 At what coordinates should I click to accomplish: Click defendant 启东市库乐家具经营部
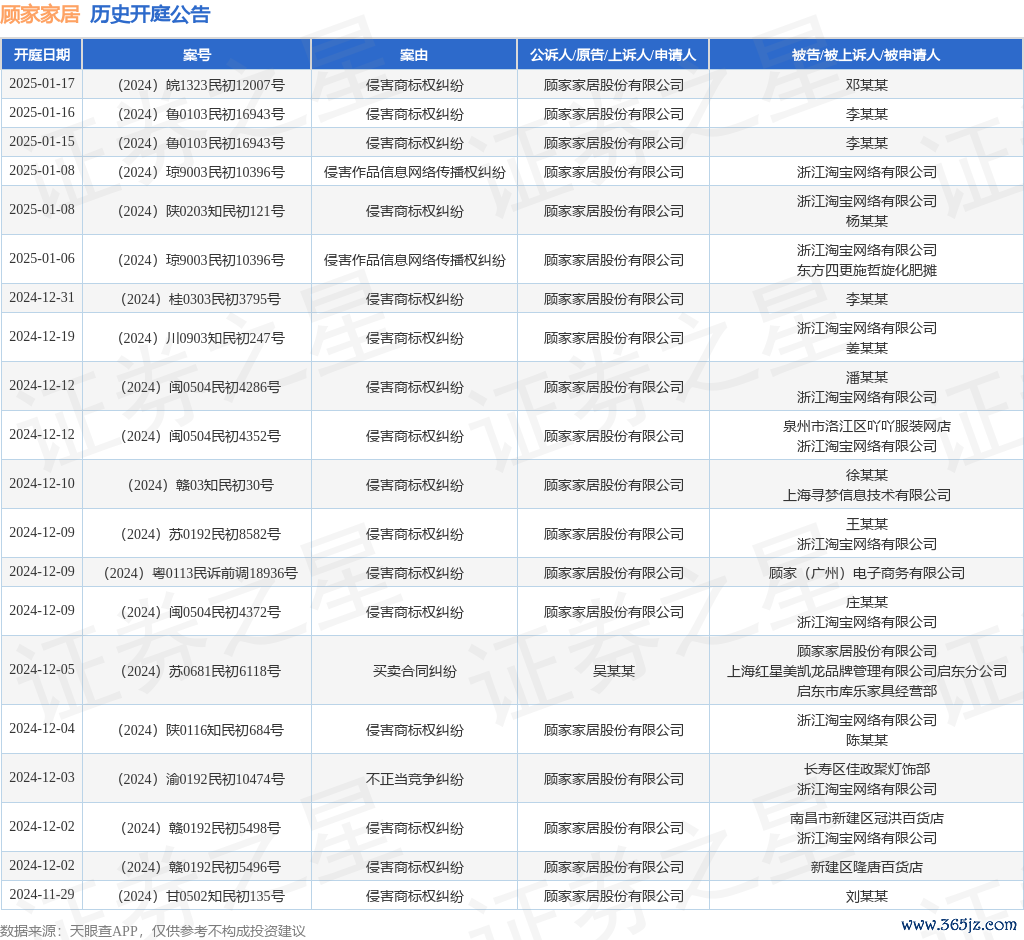(x=867, y=691)
